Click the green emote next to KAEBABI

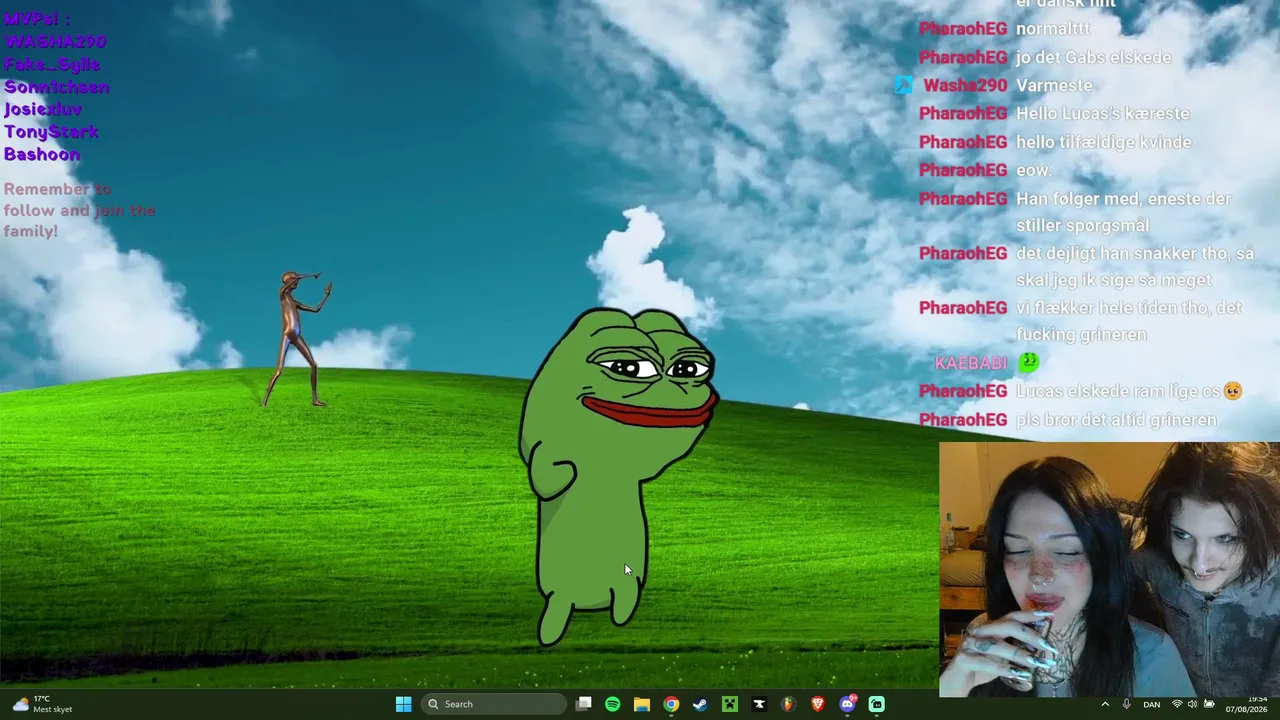[x=1028, y=362]
